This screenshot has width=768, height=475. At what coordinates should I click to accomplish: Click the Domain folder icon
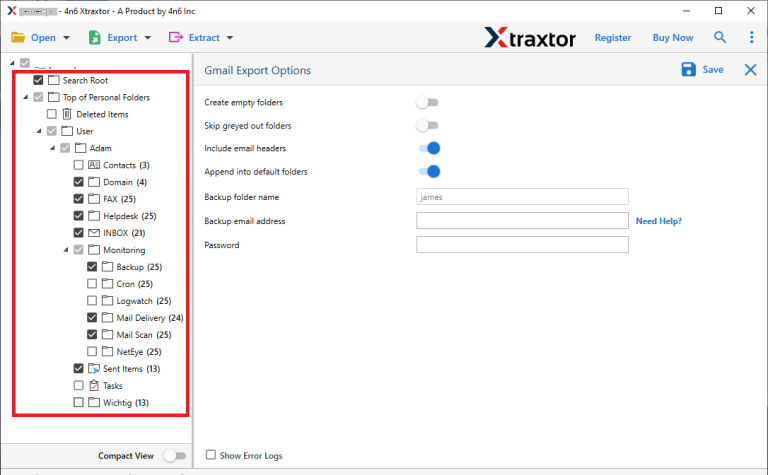(x=94, y=182)
